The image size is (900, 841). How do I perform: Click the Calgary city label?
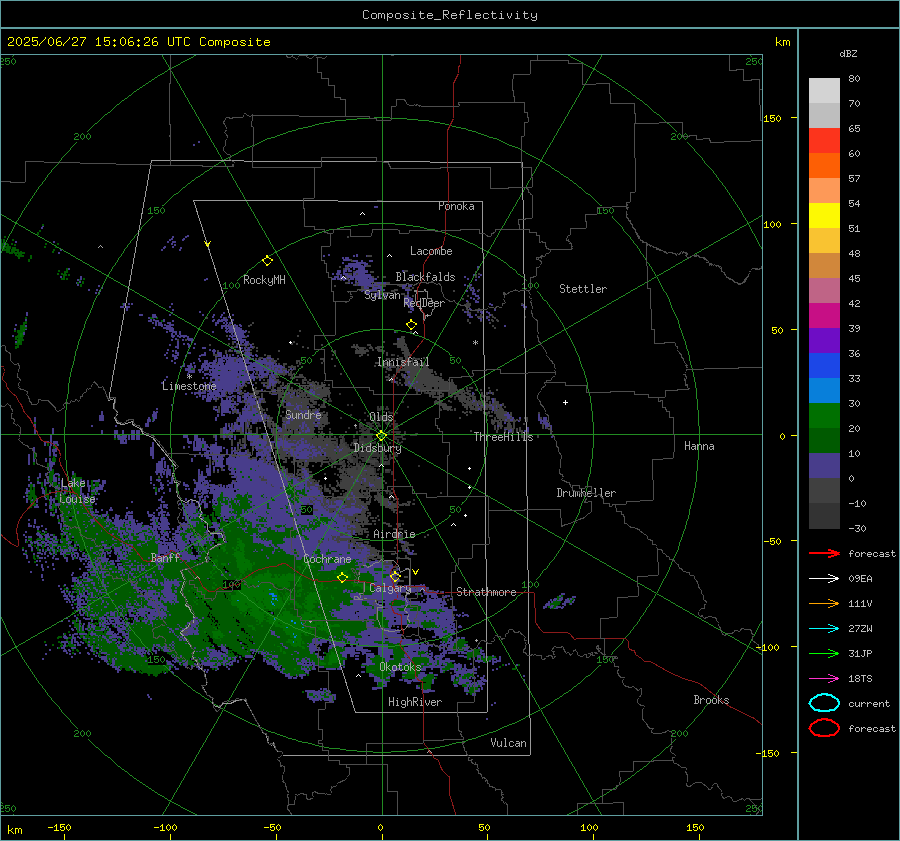pyautogui.click(x=390, y=588)
